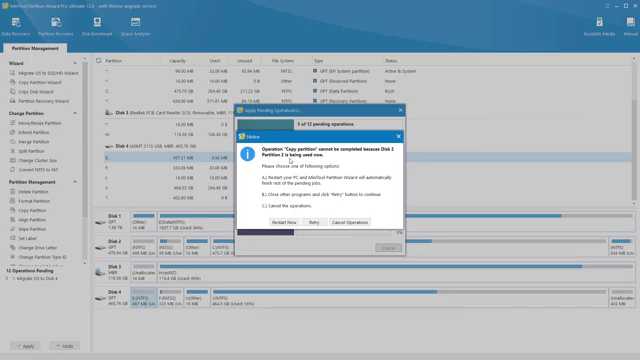Click the Wipe Partition icon
The height and width of the screenshot is (360, 640).
click(x=13, y=229)
